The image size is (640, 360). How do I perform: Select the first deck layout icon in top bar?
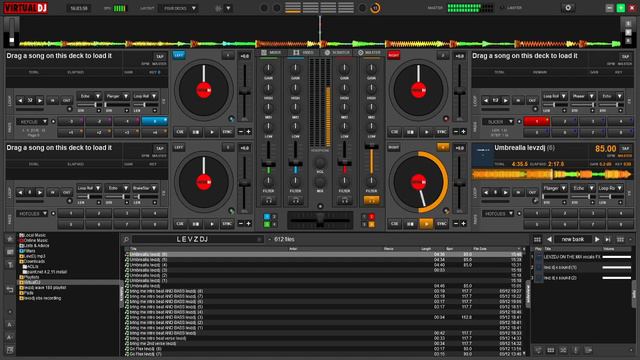pyautogui.click(x=293, y=8)
